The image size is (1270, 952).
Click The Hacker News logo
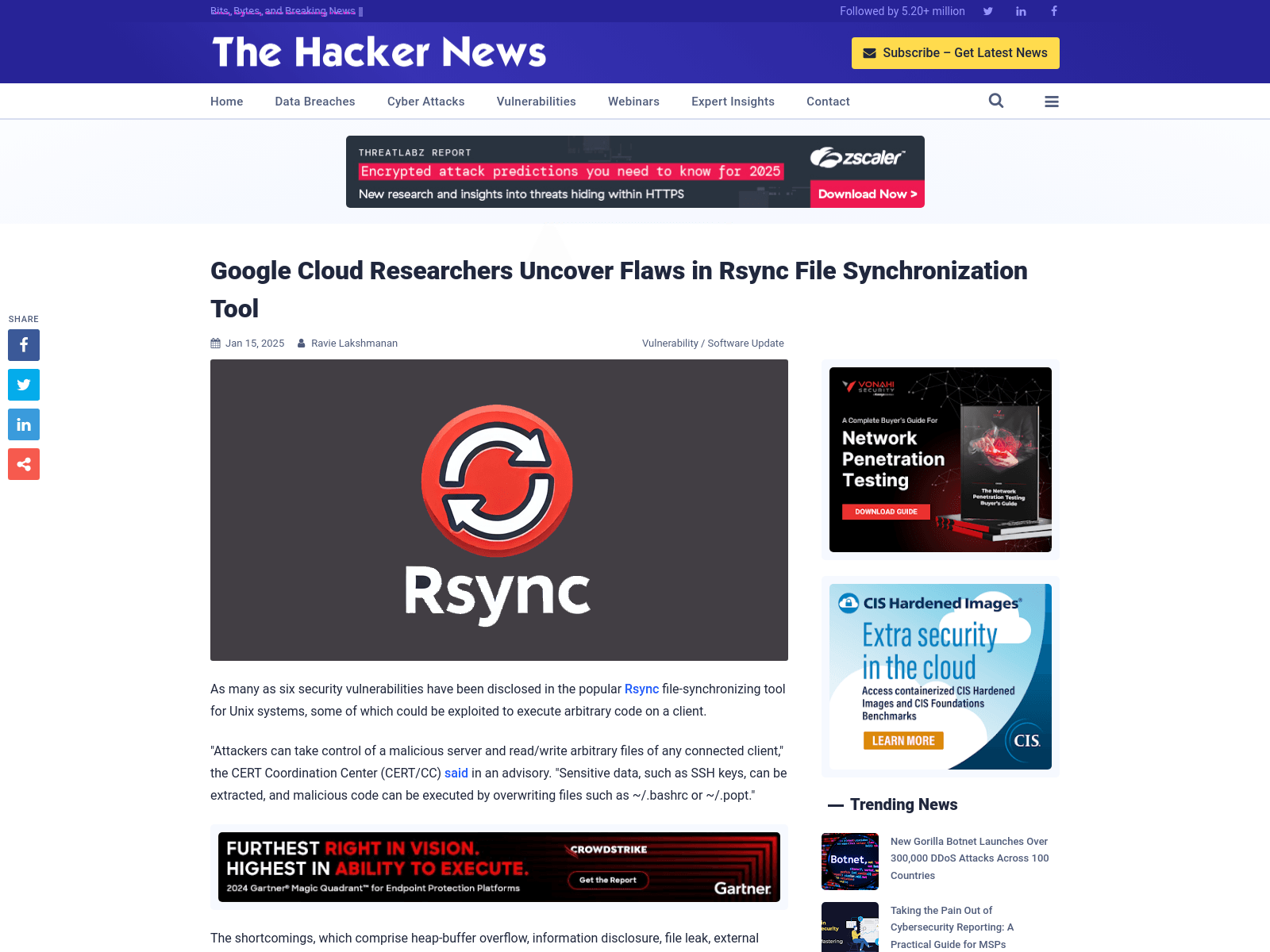pyautogui.click(x=379, y=52)
